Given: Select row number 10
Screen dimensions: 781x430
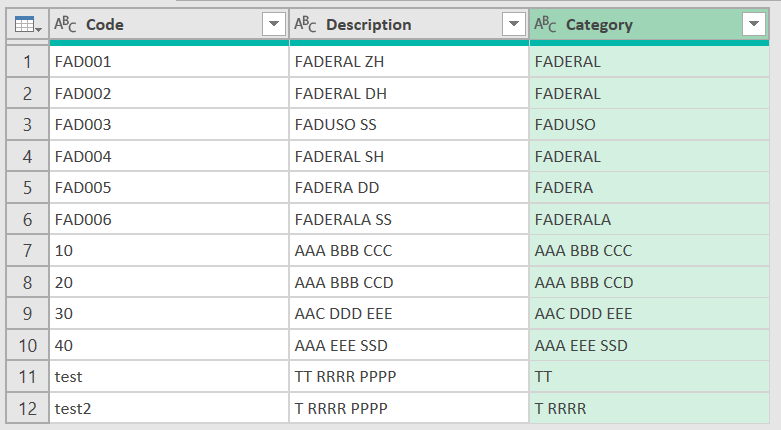Looking at the screenshot, I should [27, 345].
